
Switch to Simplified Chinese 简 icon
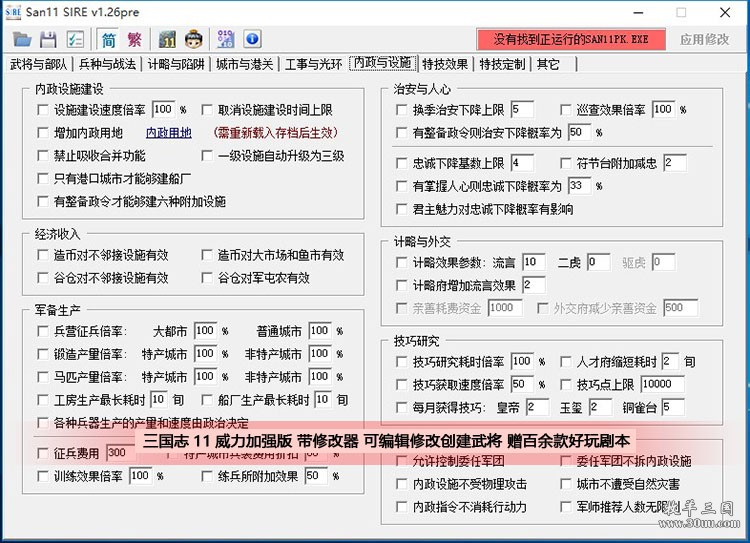tap(109, 39)
